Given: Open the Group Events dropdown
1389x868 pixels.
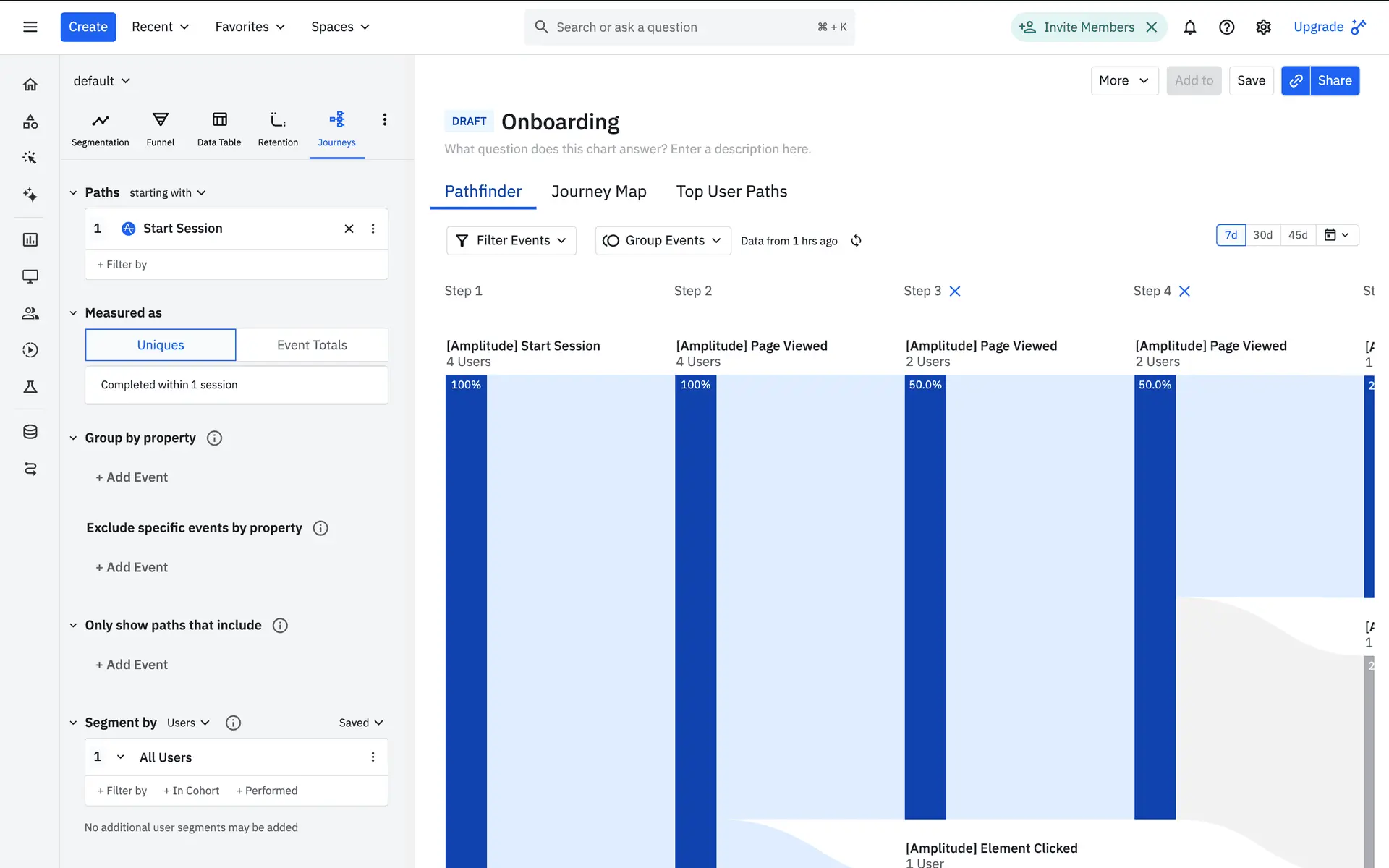Looking at the screenshot, I should point(662,241).
